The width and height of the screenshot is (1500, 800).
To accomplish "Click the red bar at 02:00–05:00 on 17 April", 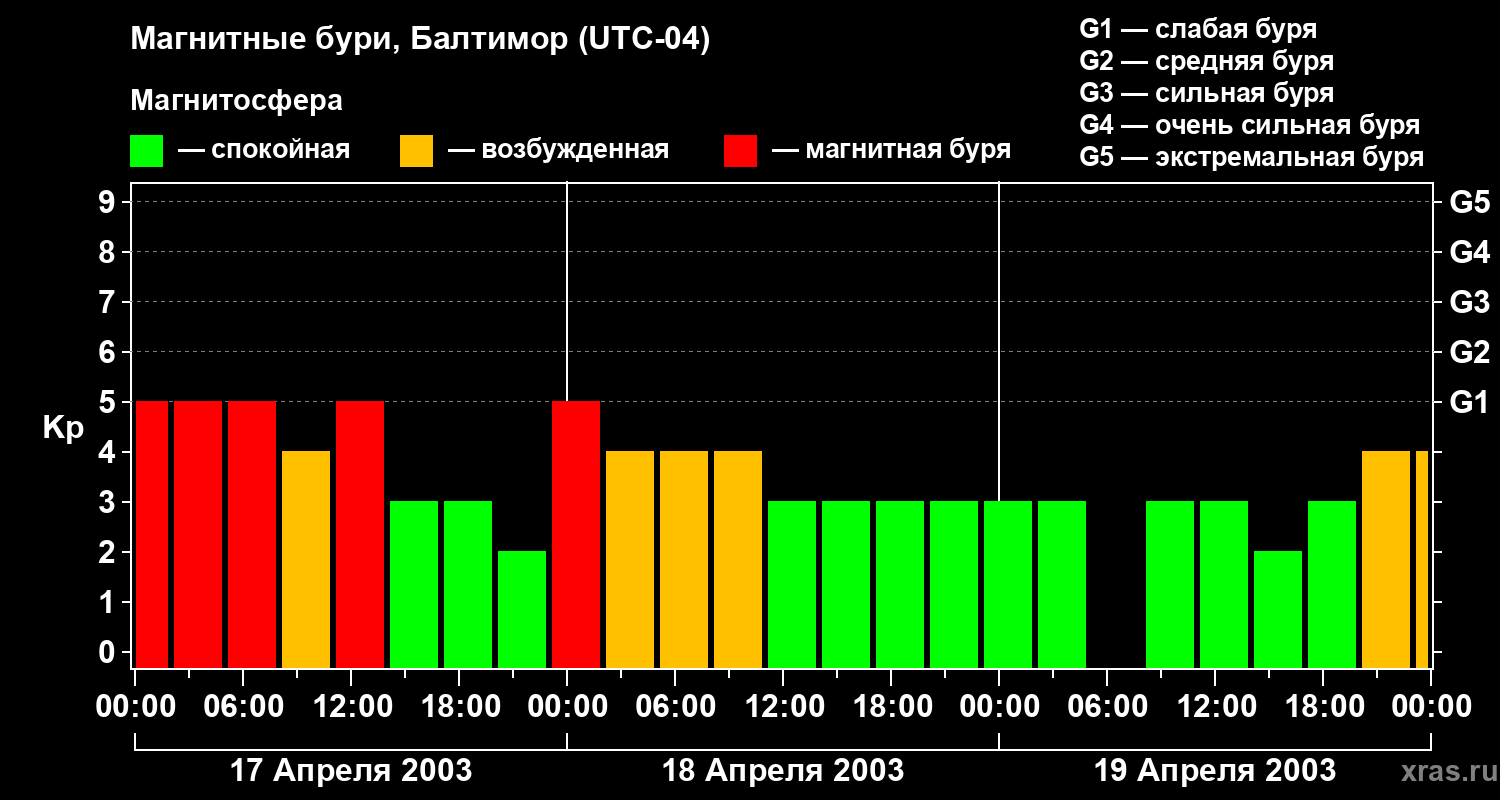I will [x=198, y=534].
